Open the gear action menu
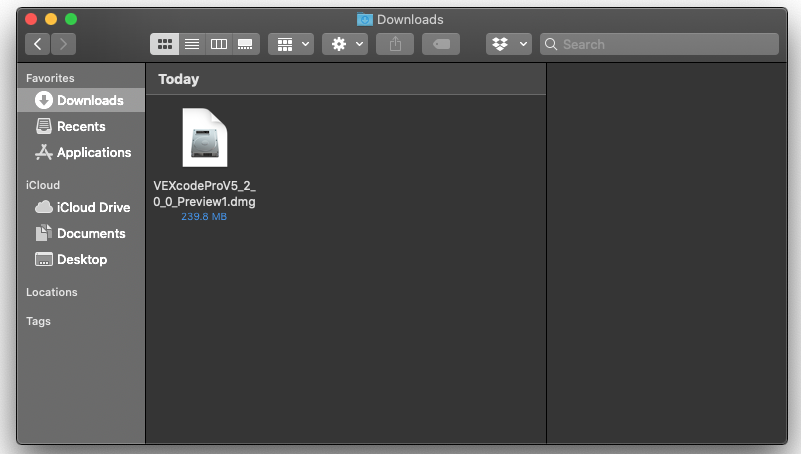This screenshot has height=454, width=801. (345, 44)
